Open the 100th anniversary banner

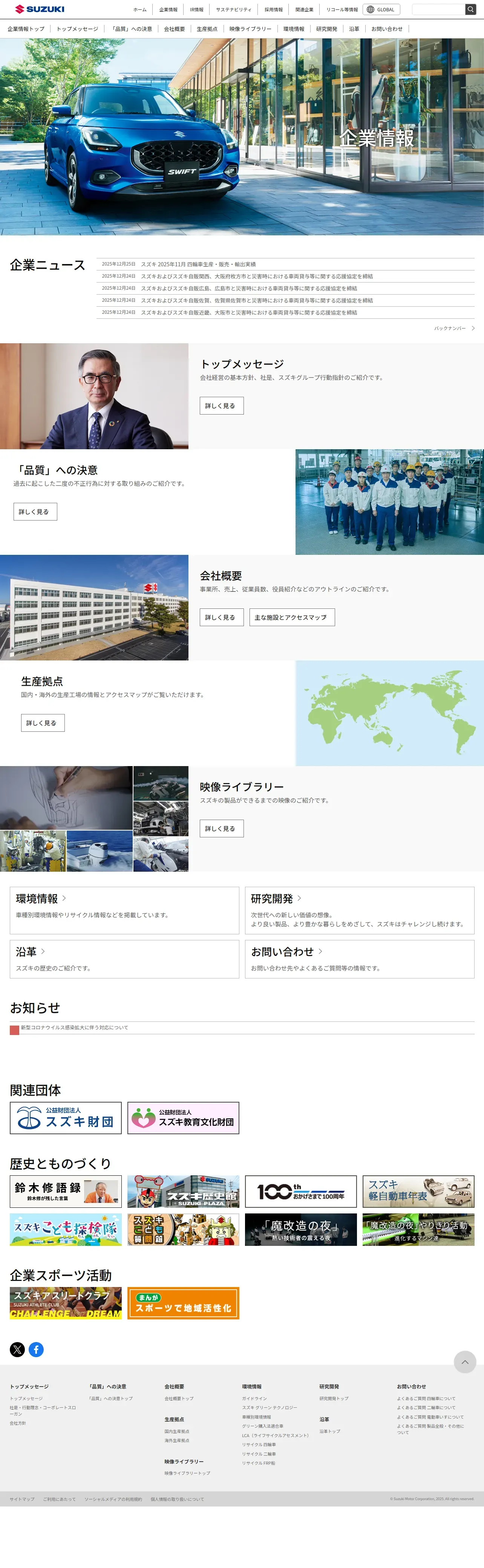(x=300, y=1191)
